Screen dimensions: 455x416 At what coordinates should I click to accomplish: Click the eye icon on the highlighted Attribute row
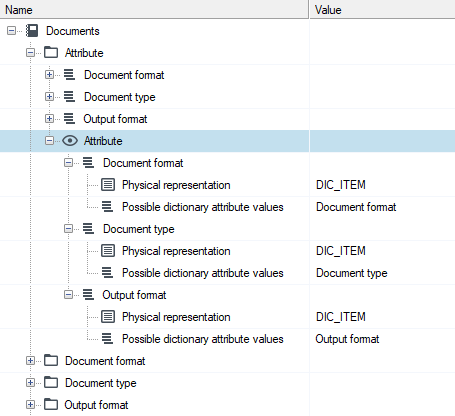point(70,141)
